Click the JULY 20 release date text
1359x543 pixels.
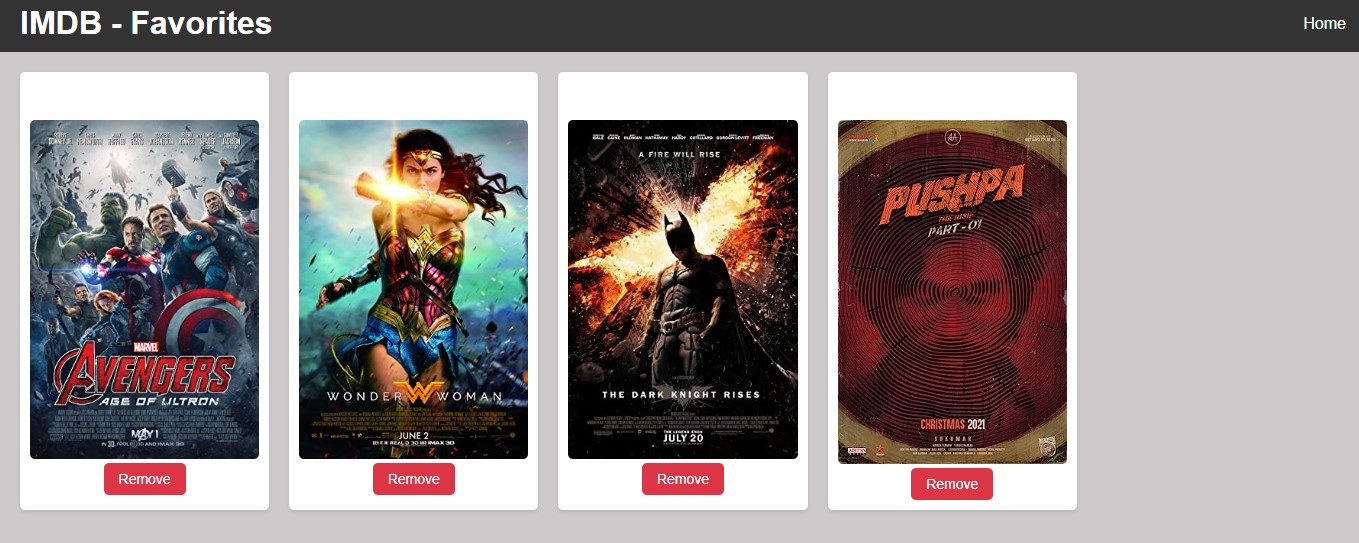[x=683, y=437]
